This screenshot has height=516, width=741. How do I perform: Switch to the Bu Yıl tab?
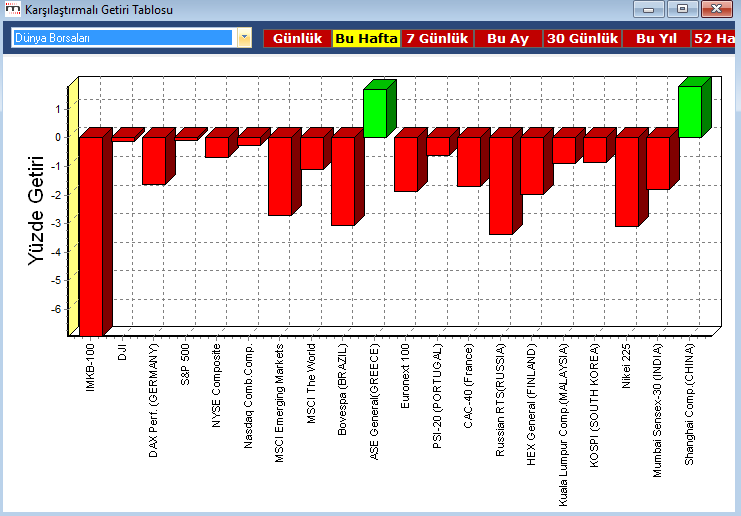coord(656,38)
